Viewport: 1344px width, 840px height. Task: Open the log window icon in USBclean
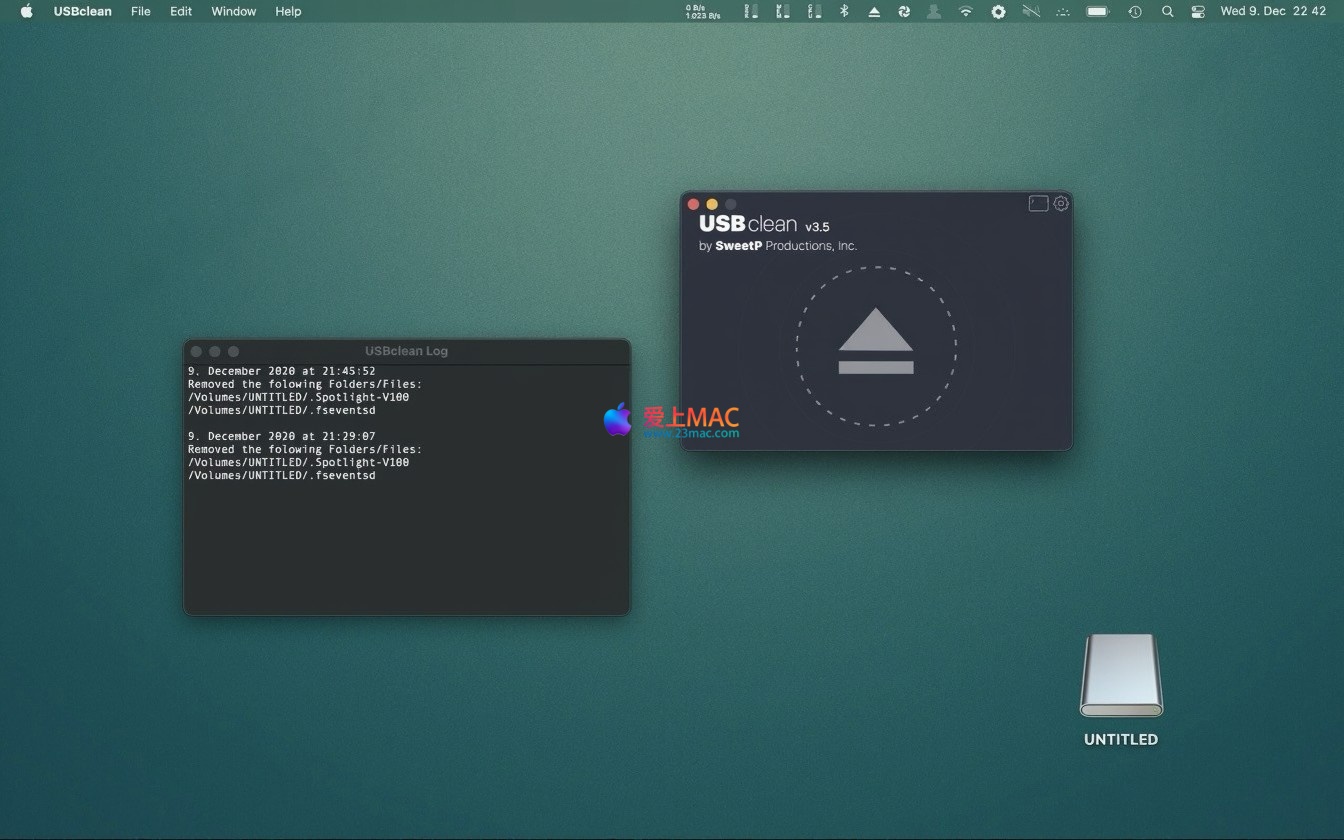point(1038,204)
